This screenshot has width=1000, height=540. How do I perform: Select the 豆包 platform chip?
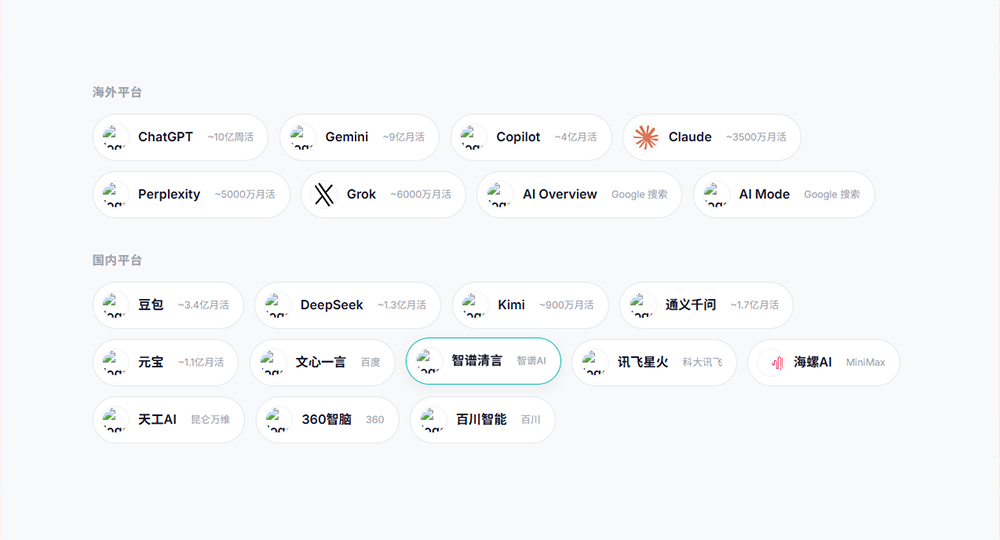click(x=168, y=305)
